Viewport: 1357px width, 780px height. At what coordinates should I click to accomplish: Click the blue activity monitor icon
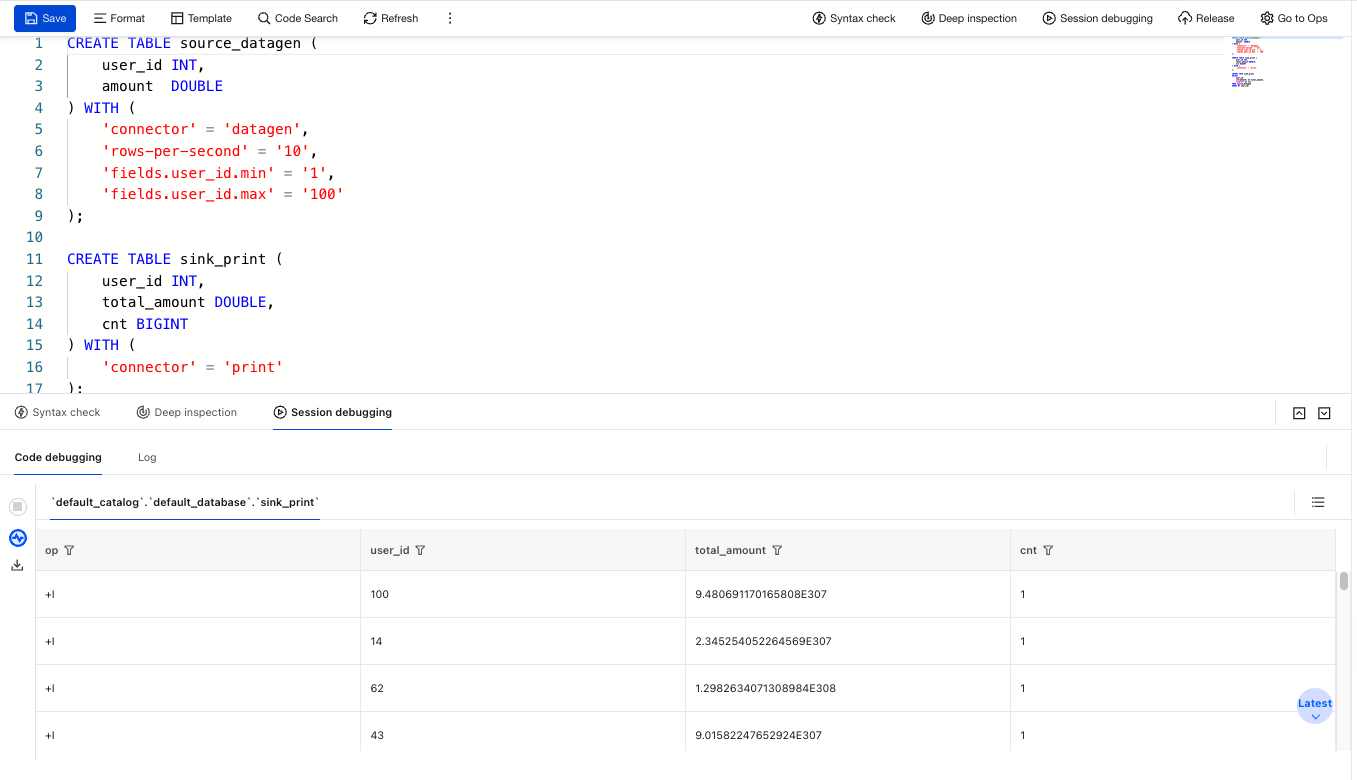(18, 538)
